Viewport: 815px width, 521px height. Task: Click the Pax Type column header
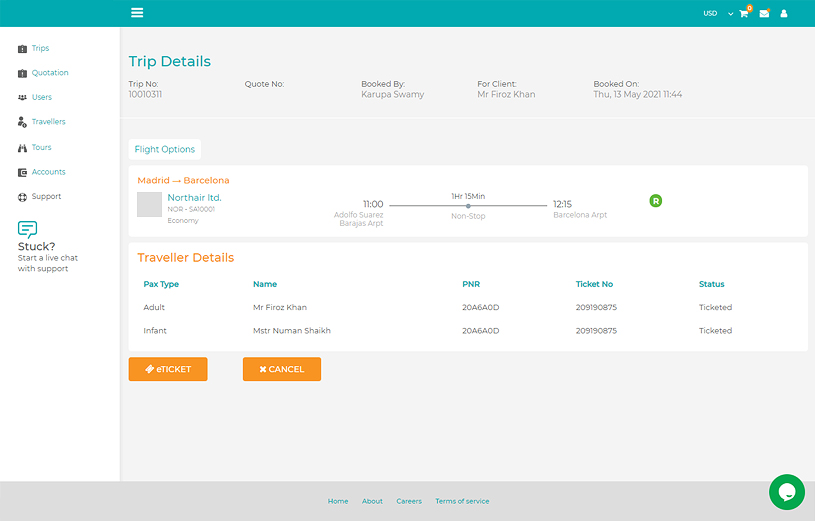point(161,284)
